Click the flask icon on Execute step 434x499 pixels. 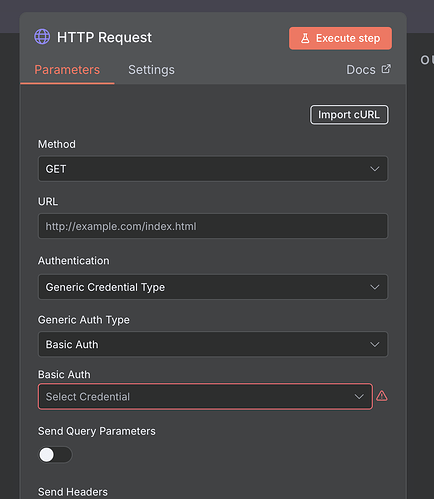(305, 38)
